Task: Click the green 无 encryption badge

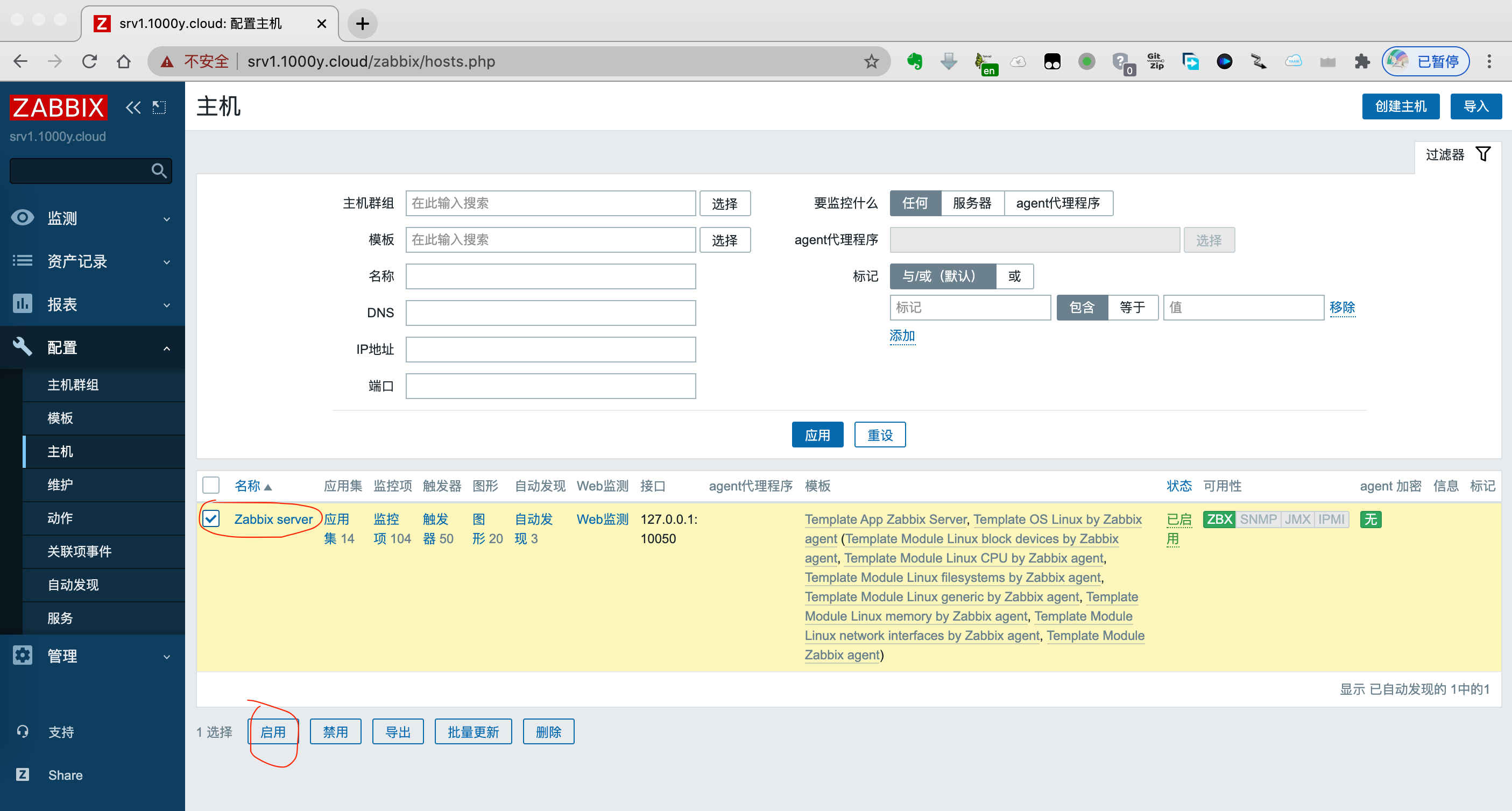Action: click(x=1370, y=520)
